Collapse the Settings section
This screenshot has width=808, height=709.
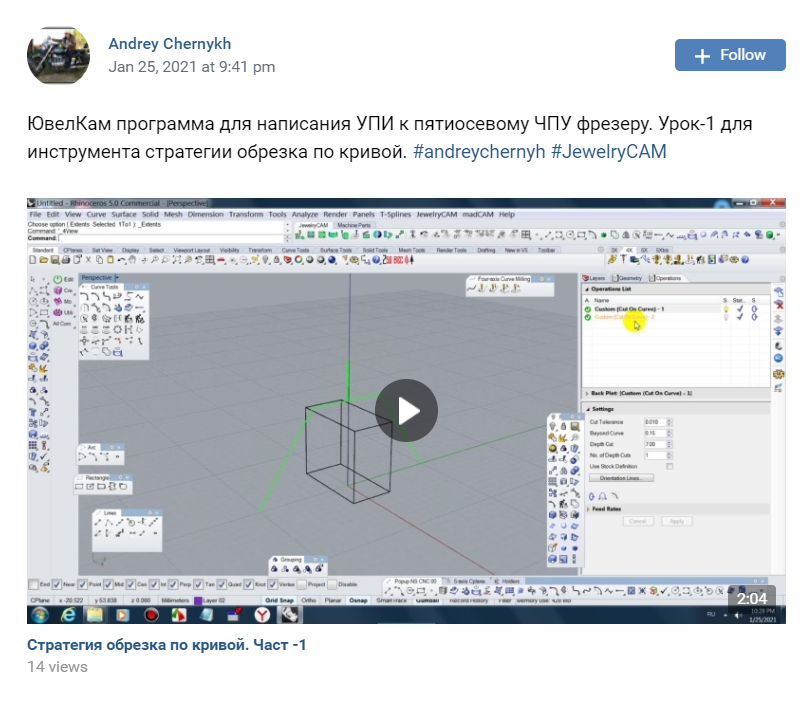[x=588, y=409]
